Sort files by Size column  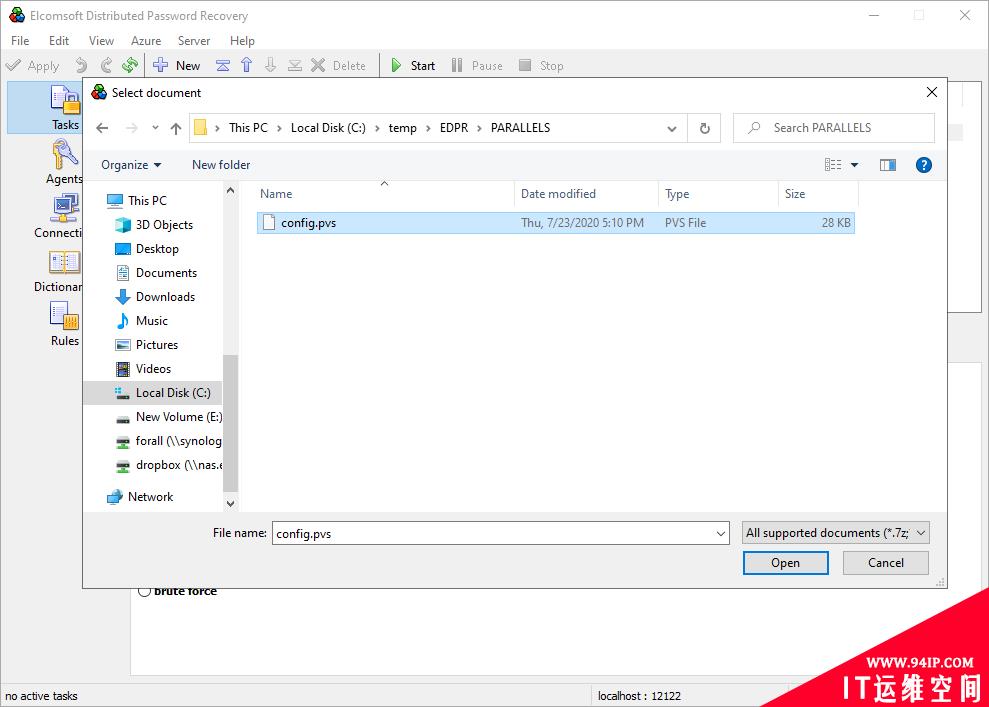click(x=818, y=194)
